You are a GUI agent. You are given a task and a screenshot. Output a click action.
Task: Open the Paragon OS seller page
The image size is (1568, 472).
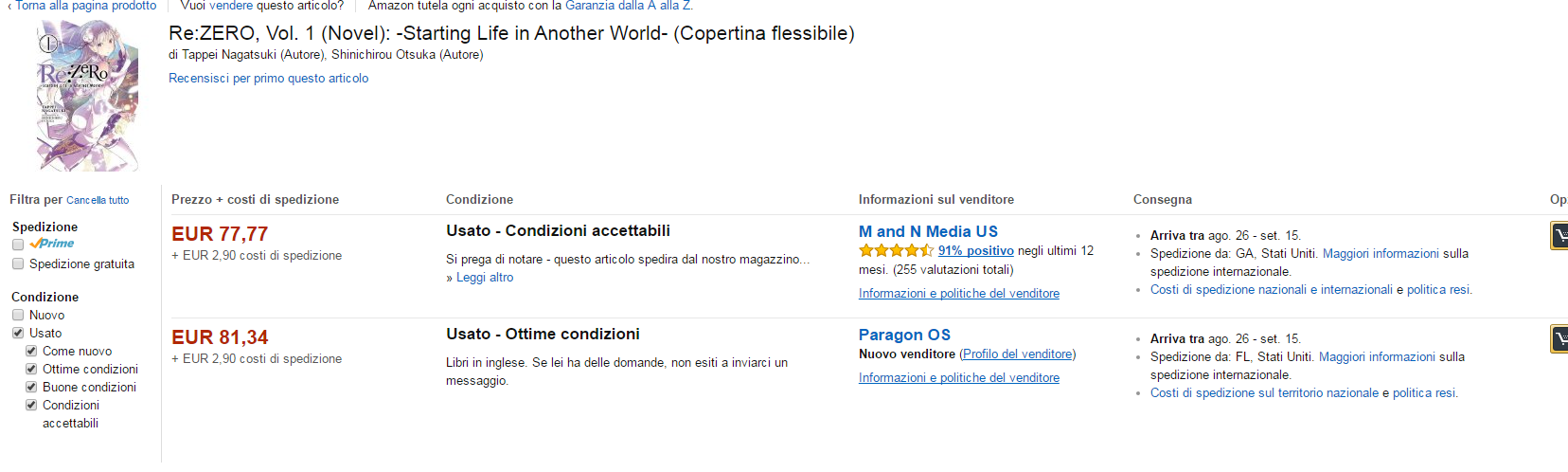(904, 335)
